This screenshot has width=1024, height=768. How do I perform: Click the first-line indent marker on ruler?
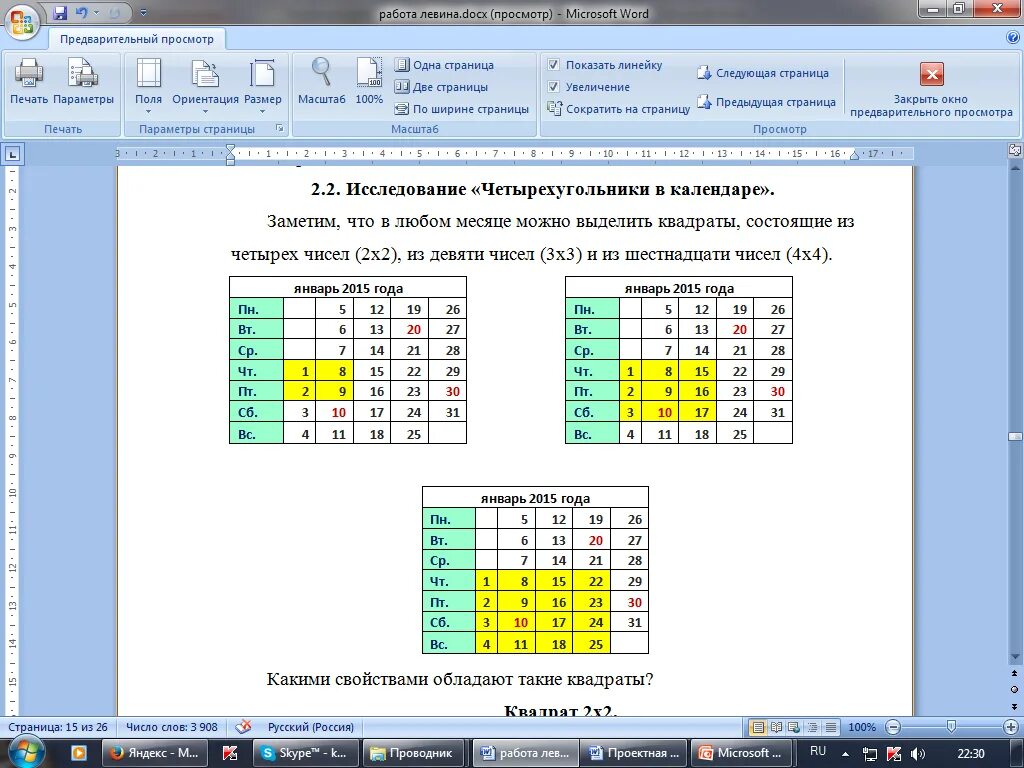(230, 150)
